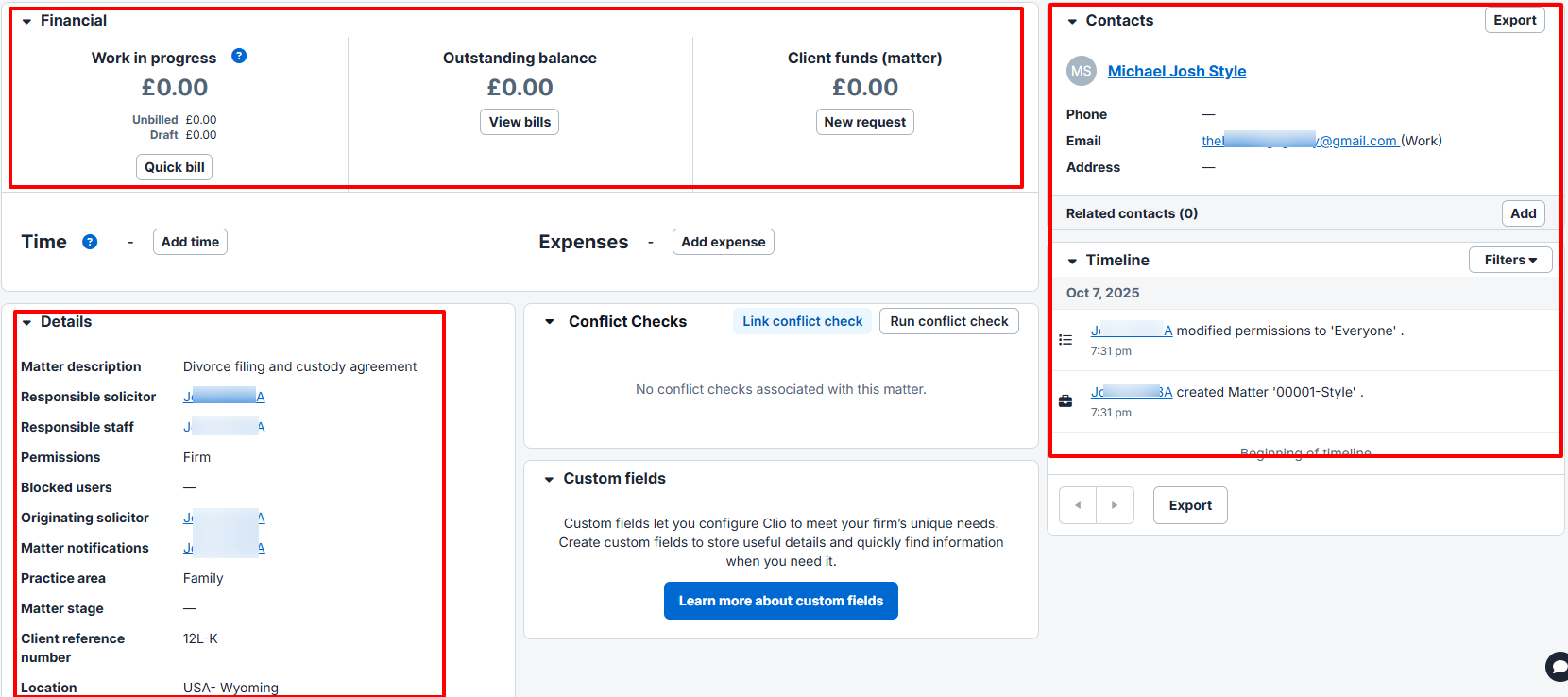
Task: Collapse the Conflict Checks section
Action: pyautogui.click(x=550, y=322)
